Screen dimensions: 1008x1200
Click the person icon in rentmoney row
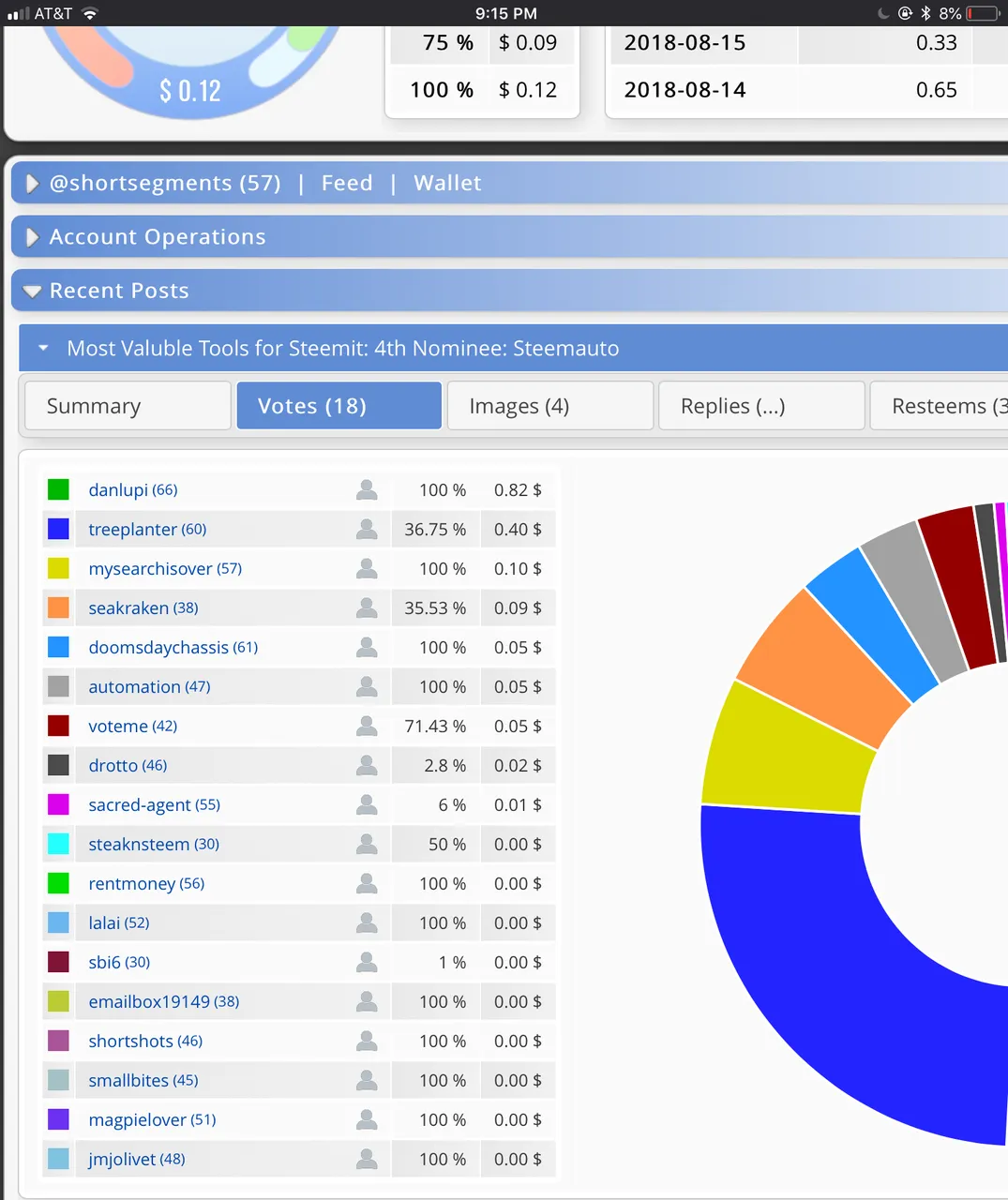tap(367, 883)
